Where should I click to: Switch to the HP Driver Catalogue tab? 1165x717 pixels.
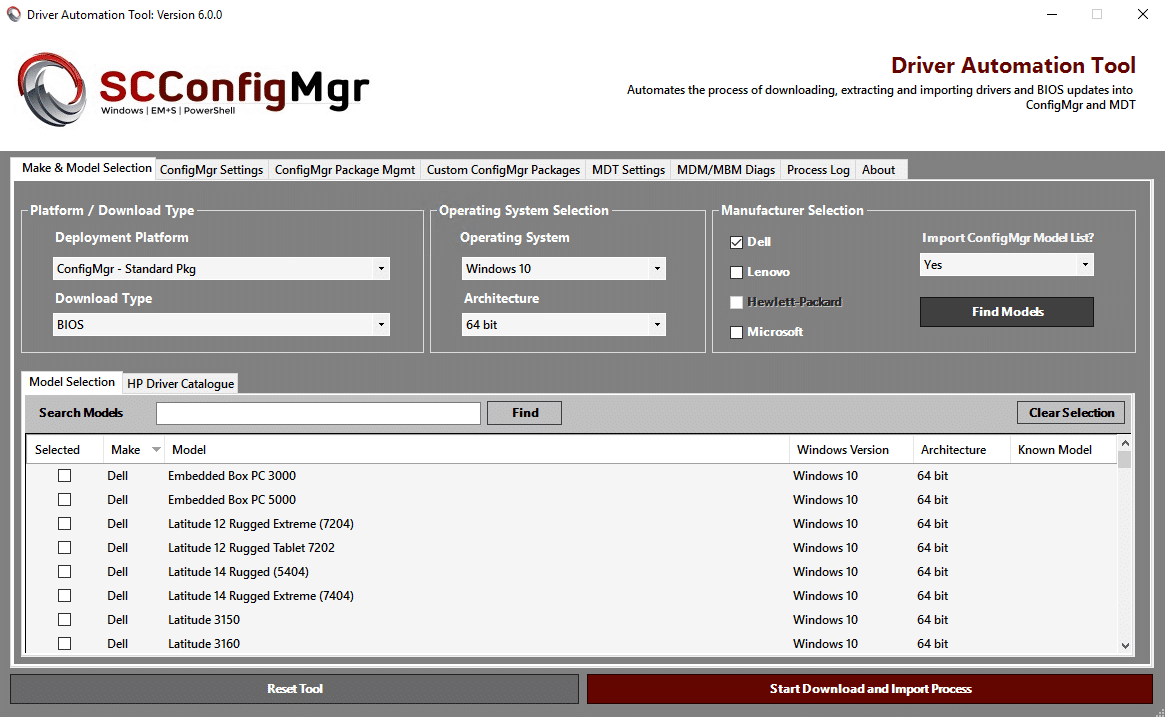181,383
